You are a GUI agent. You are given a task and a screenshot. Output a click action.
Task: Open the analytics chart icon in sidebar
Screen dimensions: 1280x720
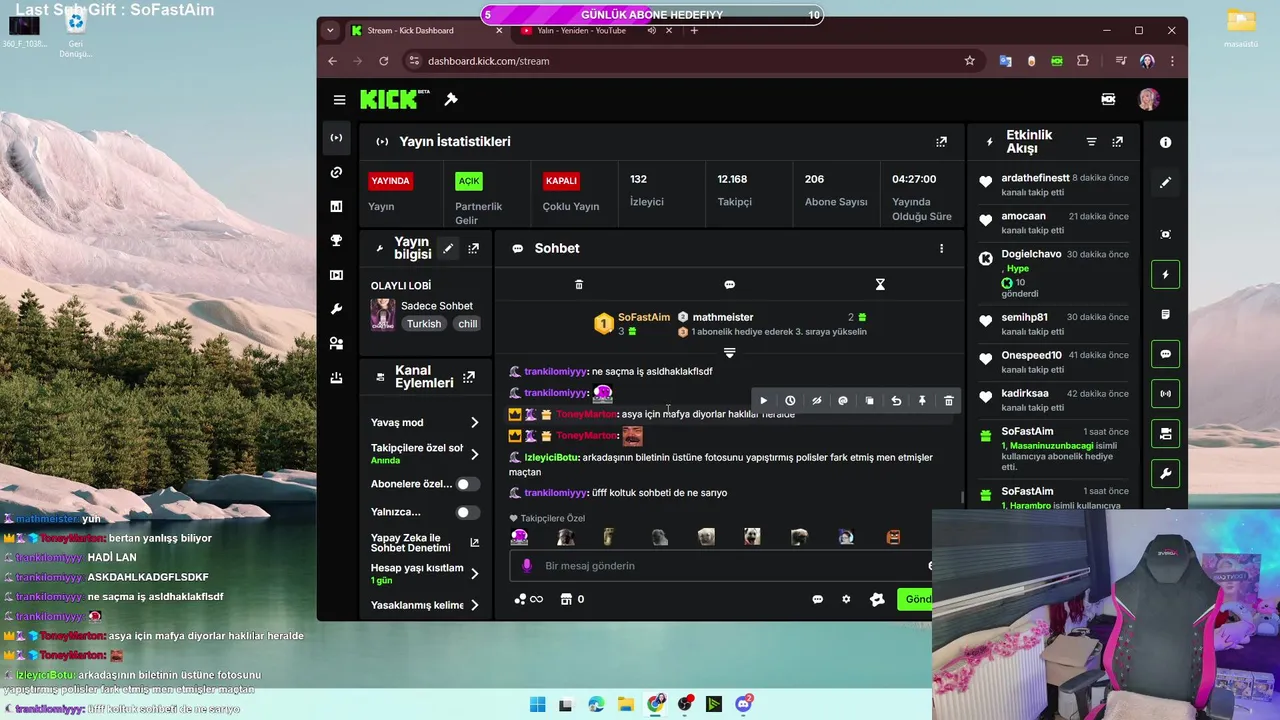coord(337,206)
